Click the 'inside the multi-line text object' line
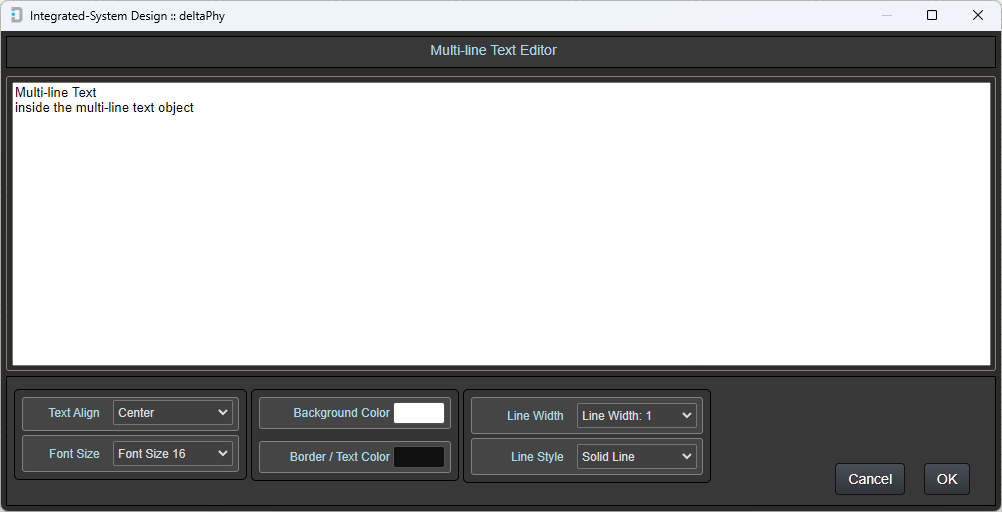The image size is (1002, 512). tap(104, 108)
